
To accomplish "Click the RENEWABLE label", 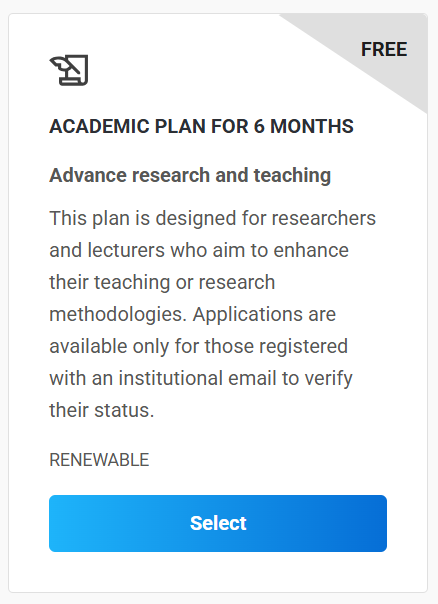I will 99,460.
